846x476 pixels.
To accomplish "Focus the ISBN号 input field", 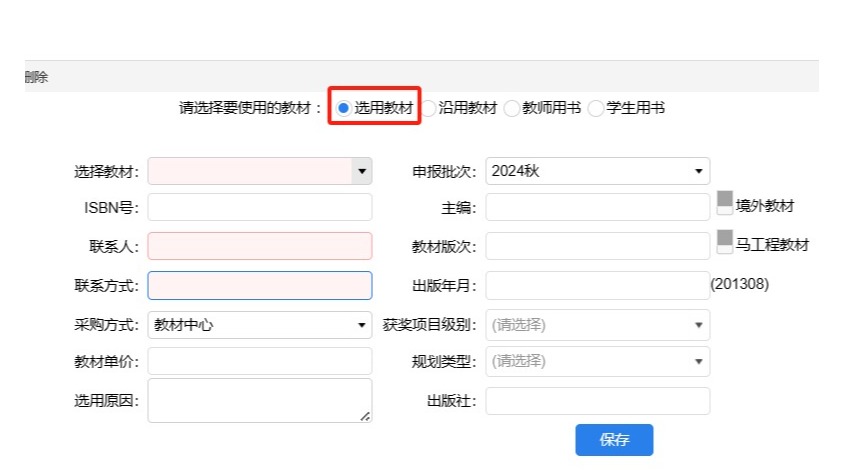I will [259, 207].
